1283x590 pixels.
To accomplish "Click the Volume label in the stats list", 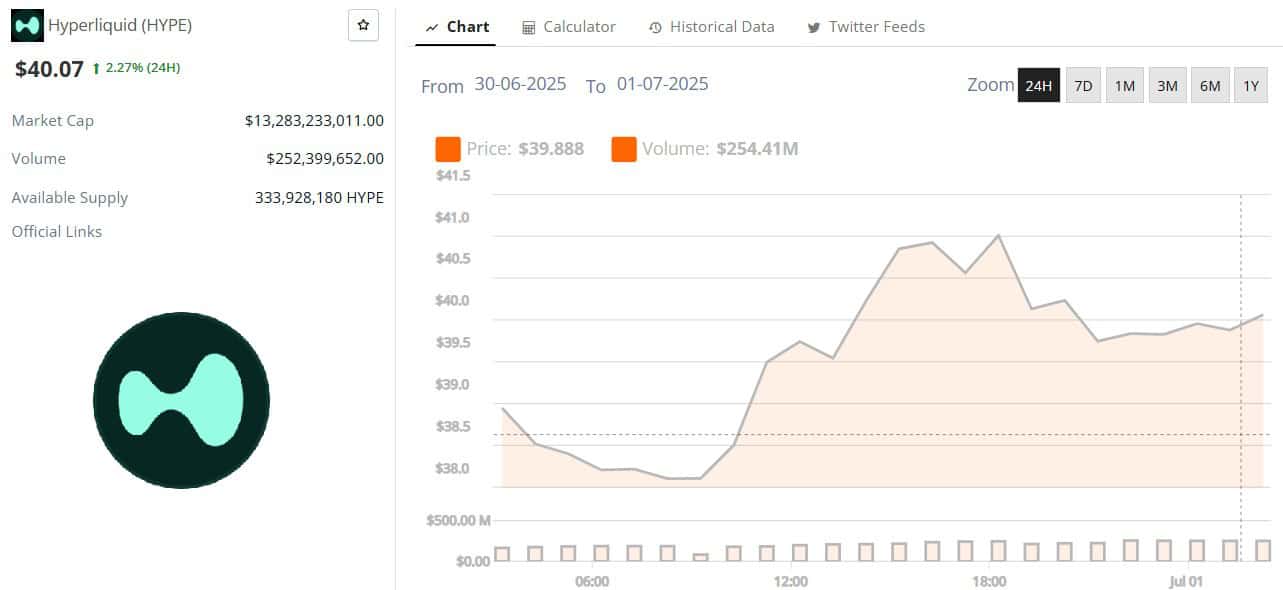I will point(38,158).
